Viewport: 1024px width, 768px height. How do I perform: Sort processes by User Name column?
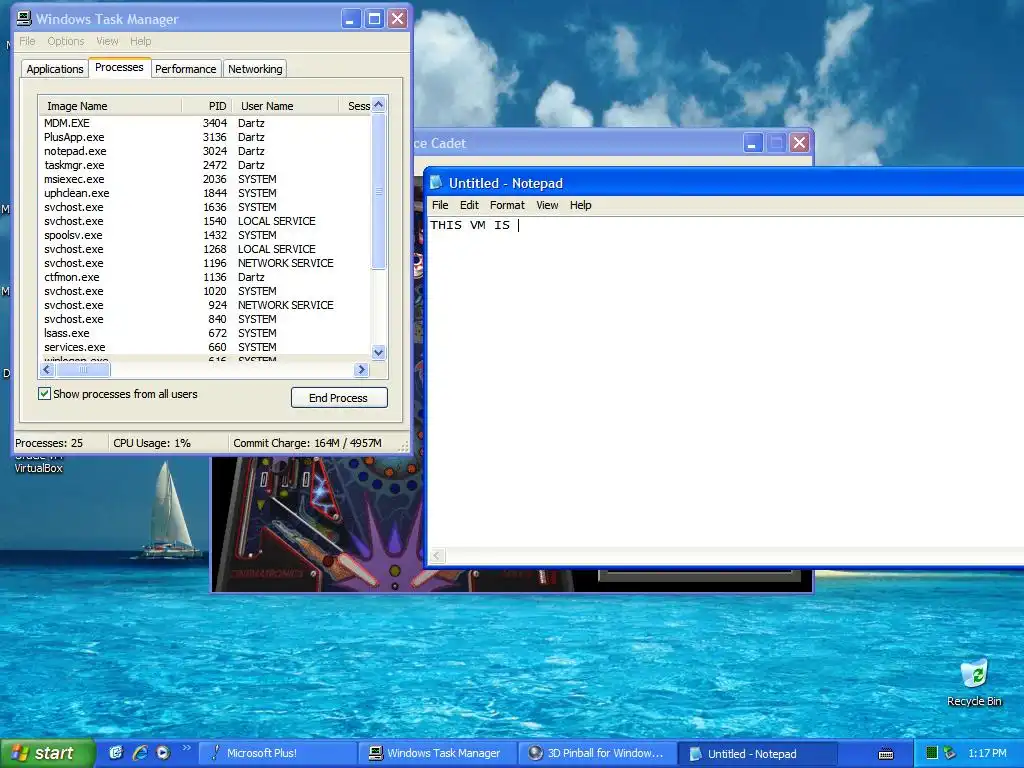[285, 106]
